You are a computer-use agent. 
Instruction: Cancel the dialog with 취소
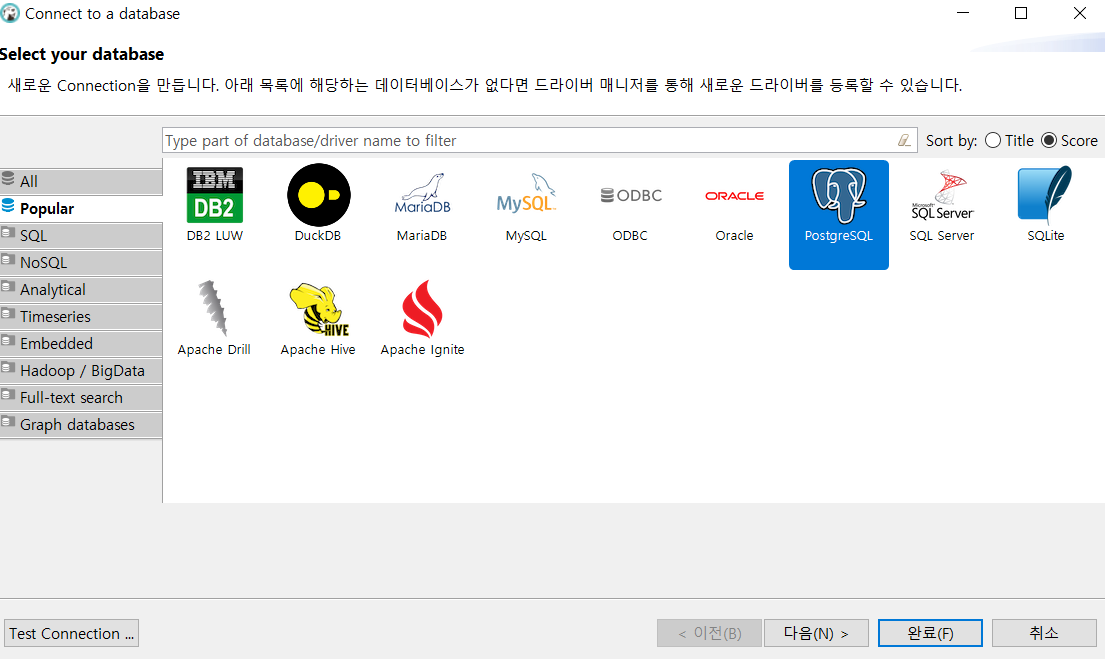(x=1044, y=633)
